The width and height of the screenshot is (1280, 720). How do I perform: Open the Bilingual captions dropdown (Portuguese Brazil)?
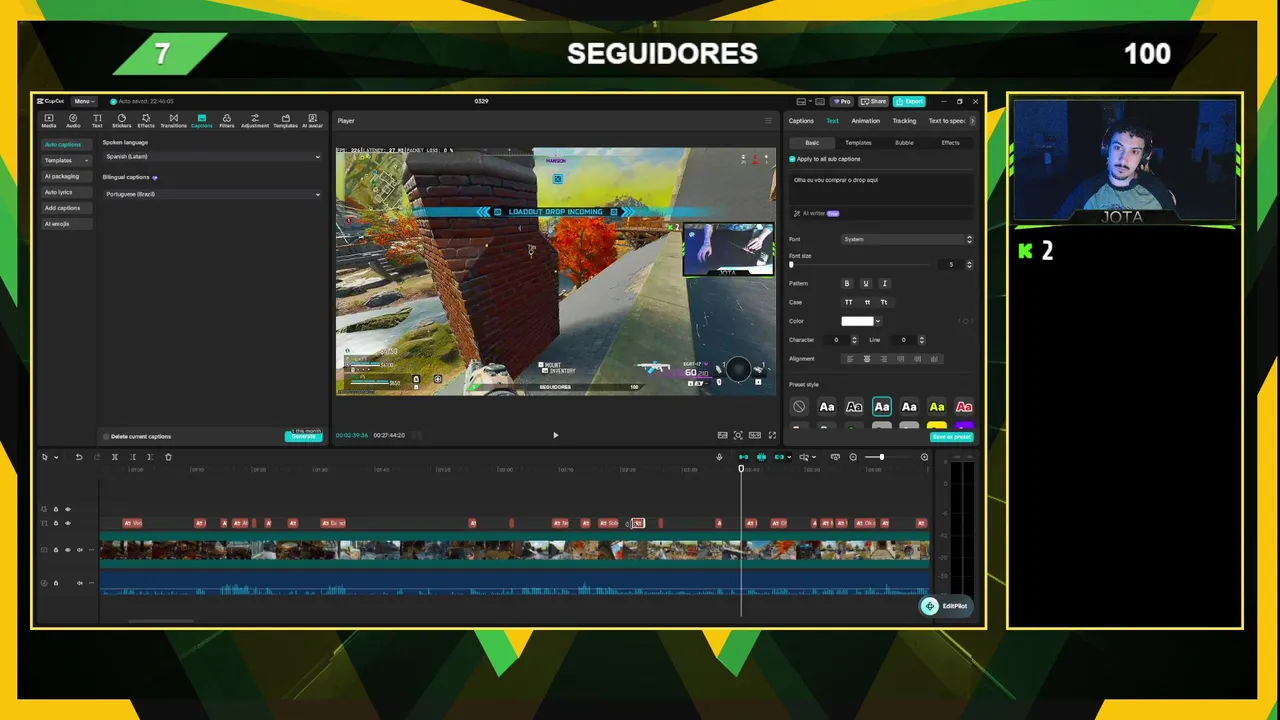pos(212,194)
